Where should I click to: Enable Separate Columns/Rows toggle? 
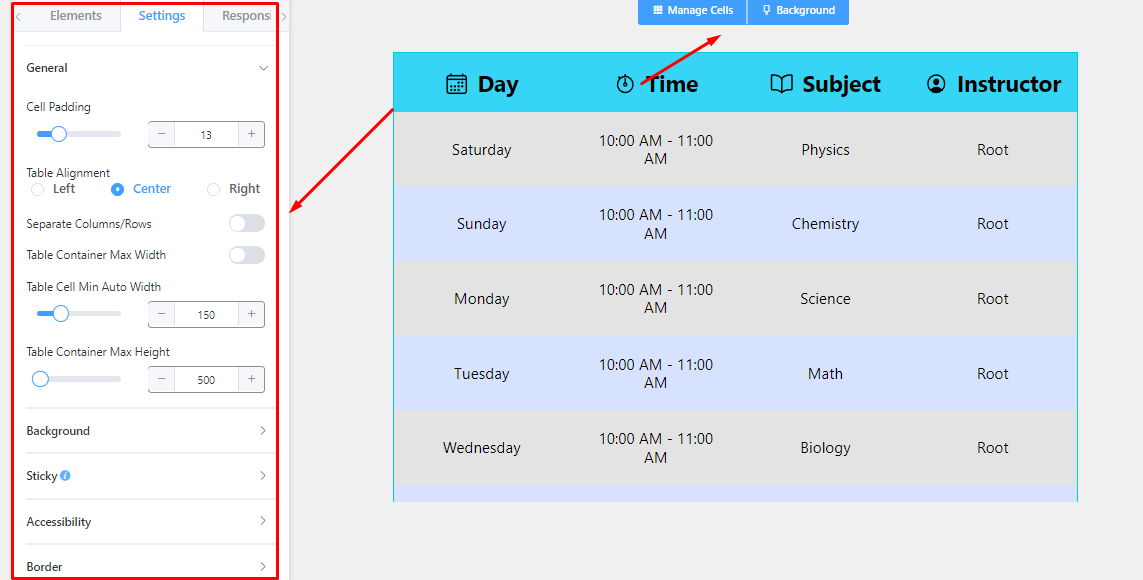click(x=246, y=224)
